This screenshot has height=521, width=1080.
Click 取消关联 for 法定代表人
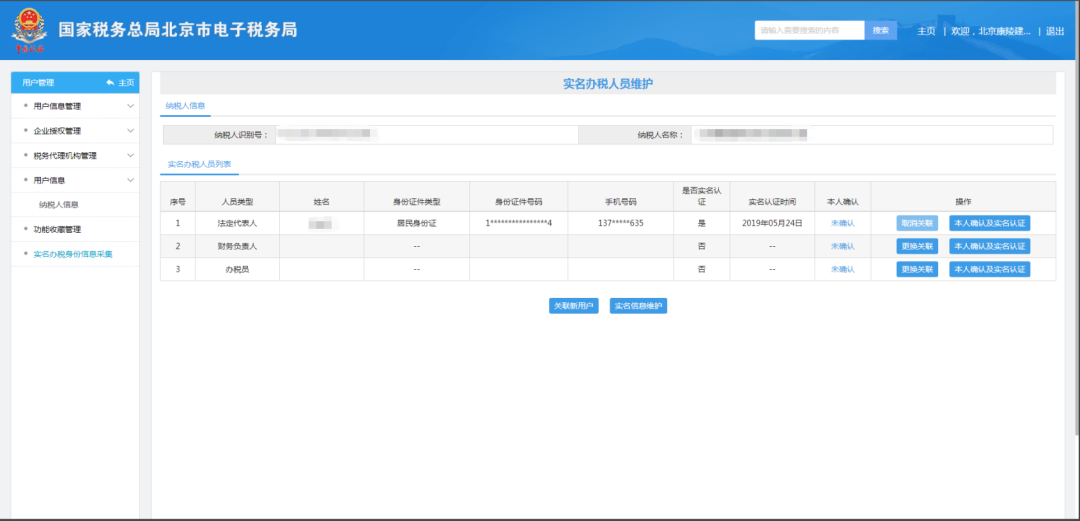[x=917, y=223]
